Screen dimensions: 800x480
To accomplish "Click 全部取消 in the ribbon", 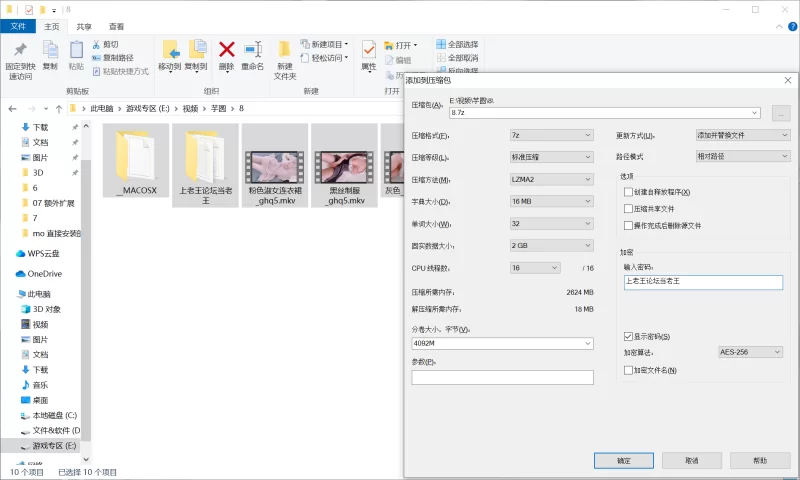I will [x=458, y=58].
